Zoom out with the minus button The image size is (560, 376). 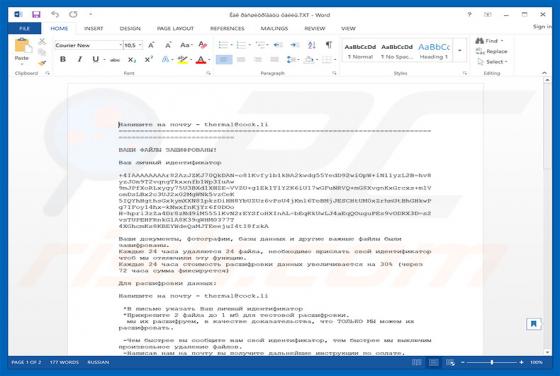coord(462,362)
